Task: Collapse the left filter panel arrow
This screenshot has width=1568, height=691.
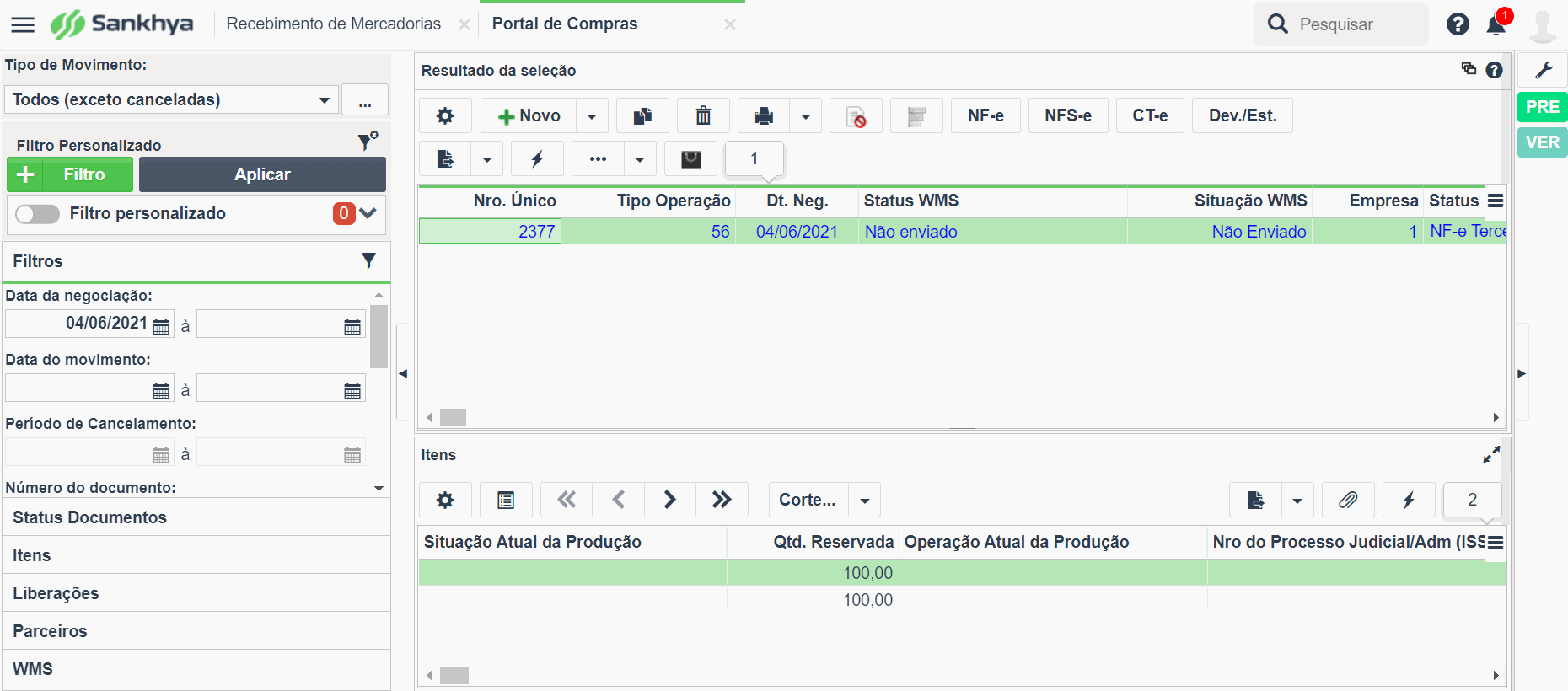Action: click(x=403, y=372)
